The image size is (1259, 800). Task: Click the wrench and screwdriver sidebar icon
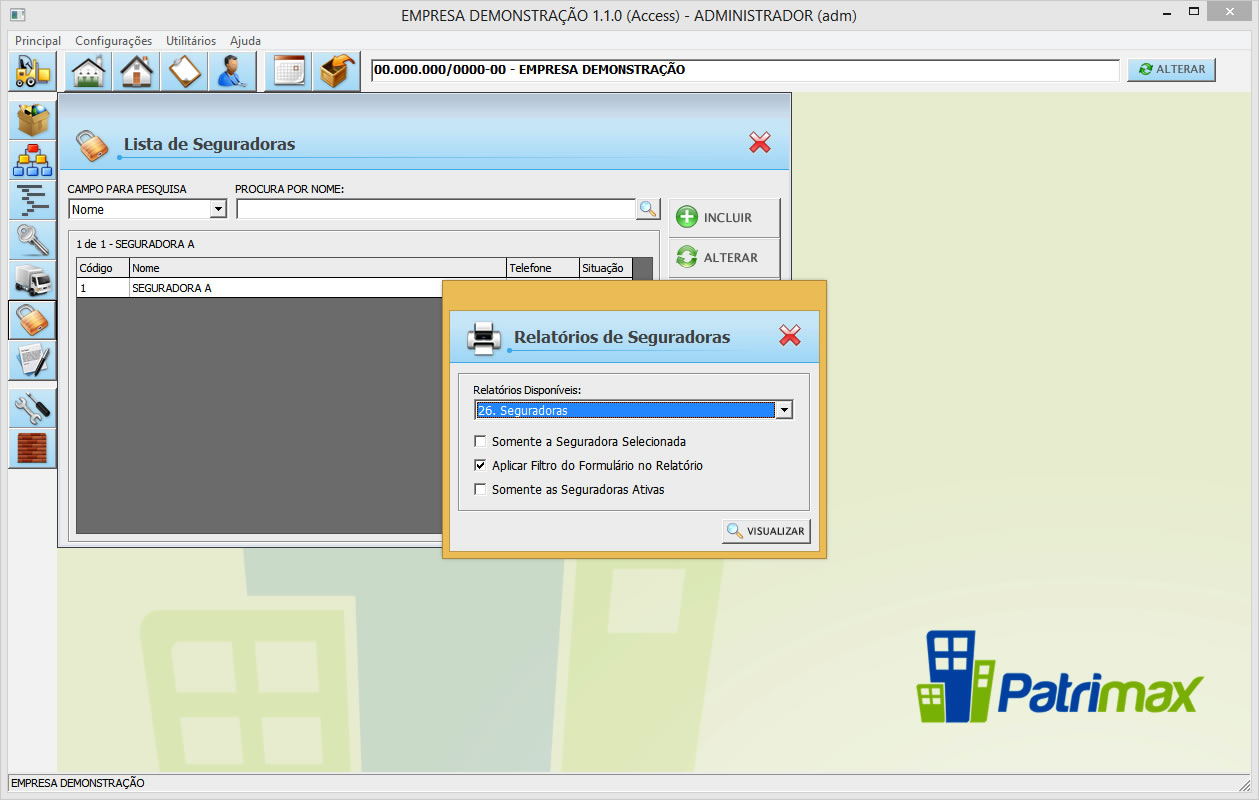pyautogui.click(x=33, y=408)
